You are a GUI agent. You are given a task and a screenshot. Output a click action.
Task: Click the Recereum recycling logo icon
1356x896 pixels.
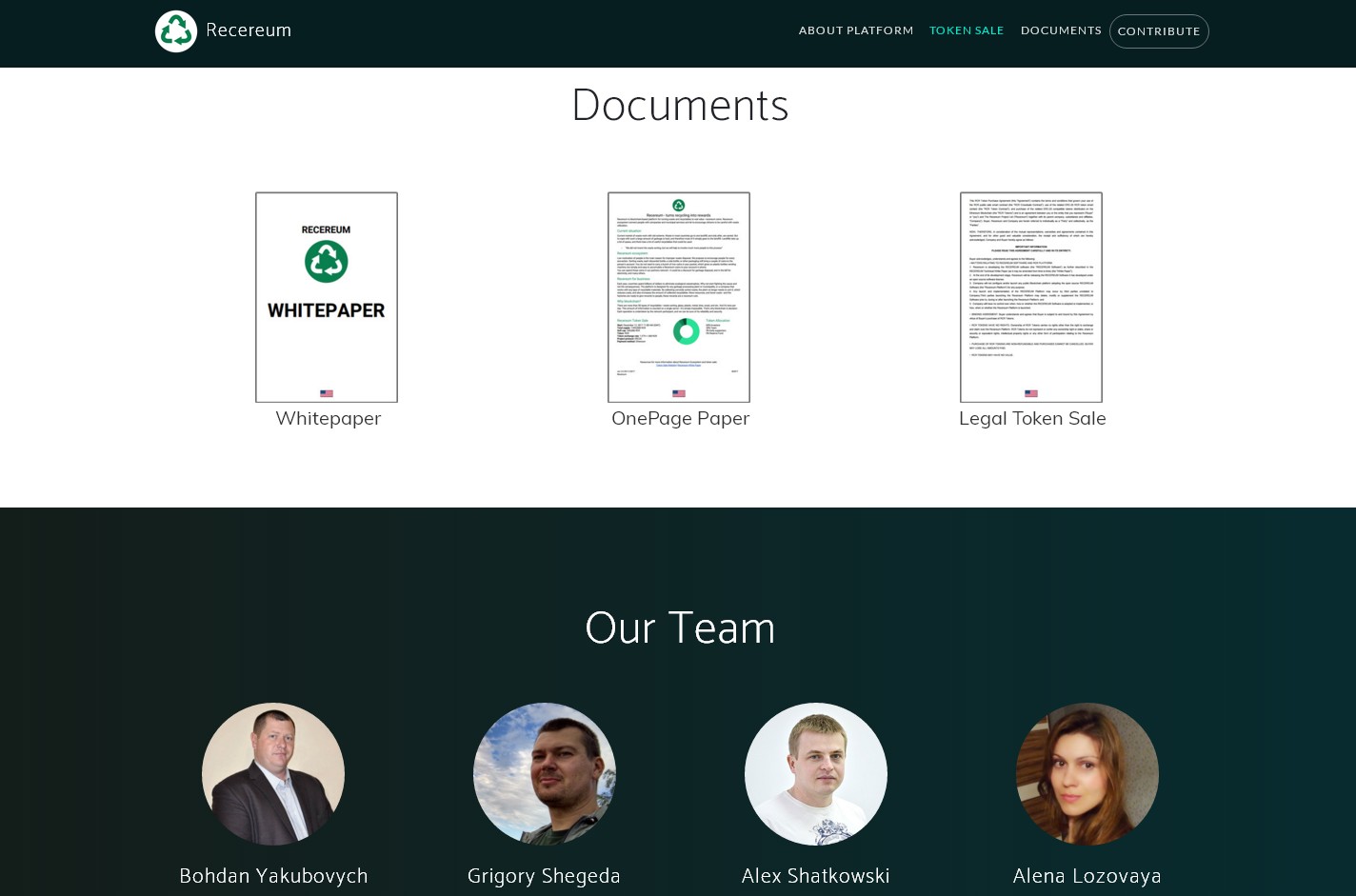pos(176,31)
